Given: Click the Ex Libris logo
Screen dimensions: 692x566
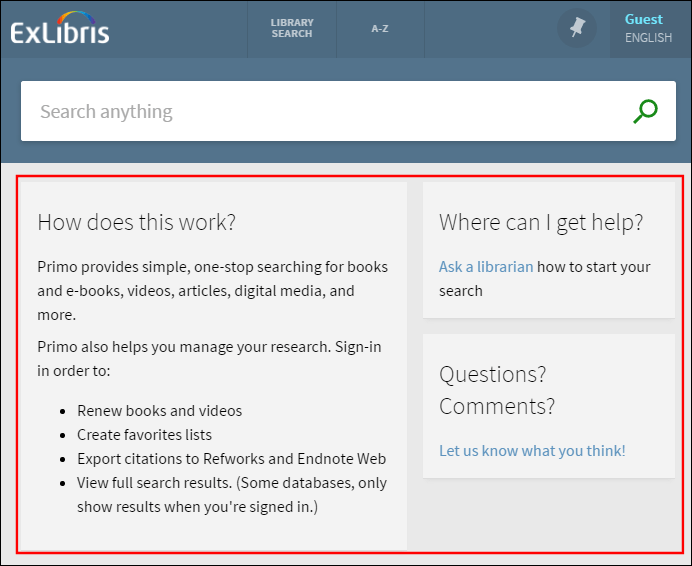Looking at the screenshot, I should (60, 28).
